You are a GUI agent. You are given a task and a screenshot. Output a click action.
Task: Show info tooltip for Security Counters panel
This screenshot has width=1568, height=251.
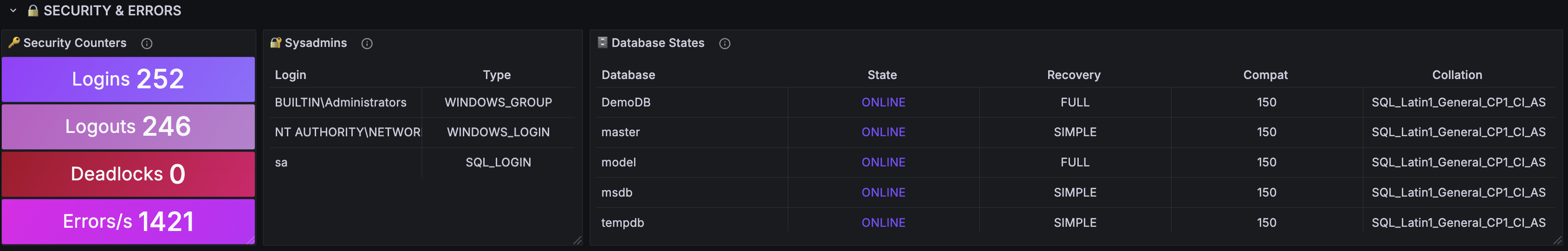click(x=147, y=43)
